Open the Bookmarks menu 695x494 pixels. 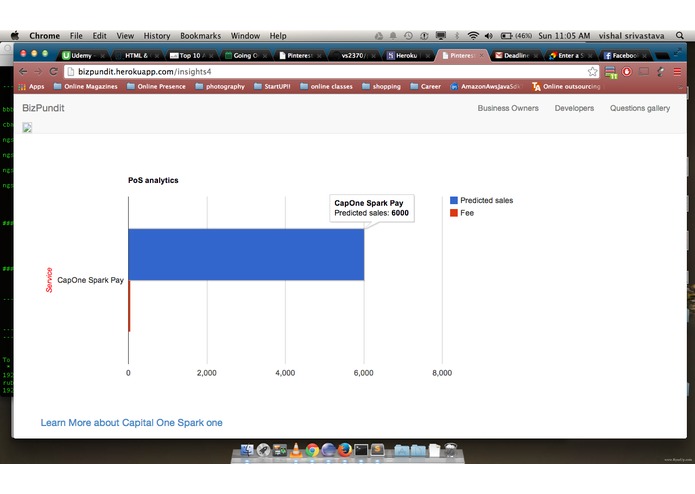pyautogui.click(x=200, y=36)
